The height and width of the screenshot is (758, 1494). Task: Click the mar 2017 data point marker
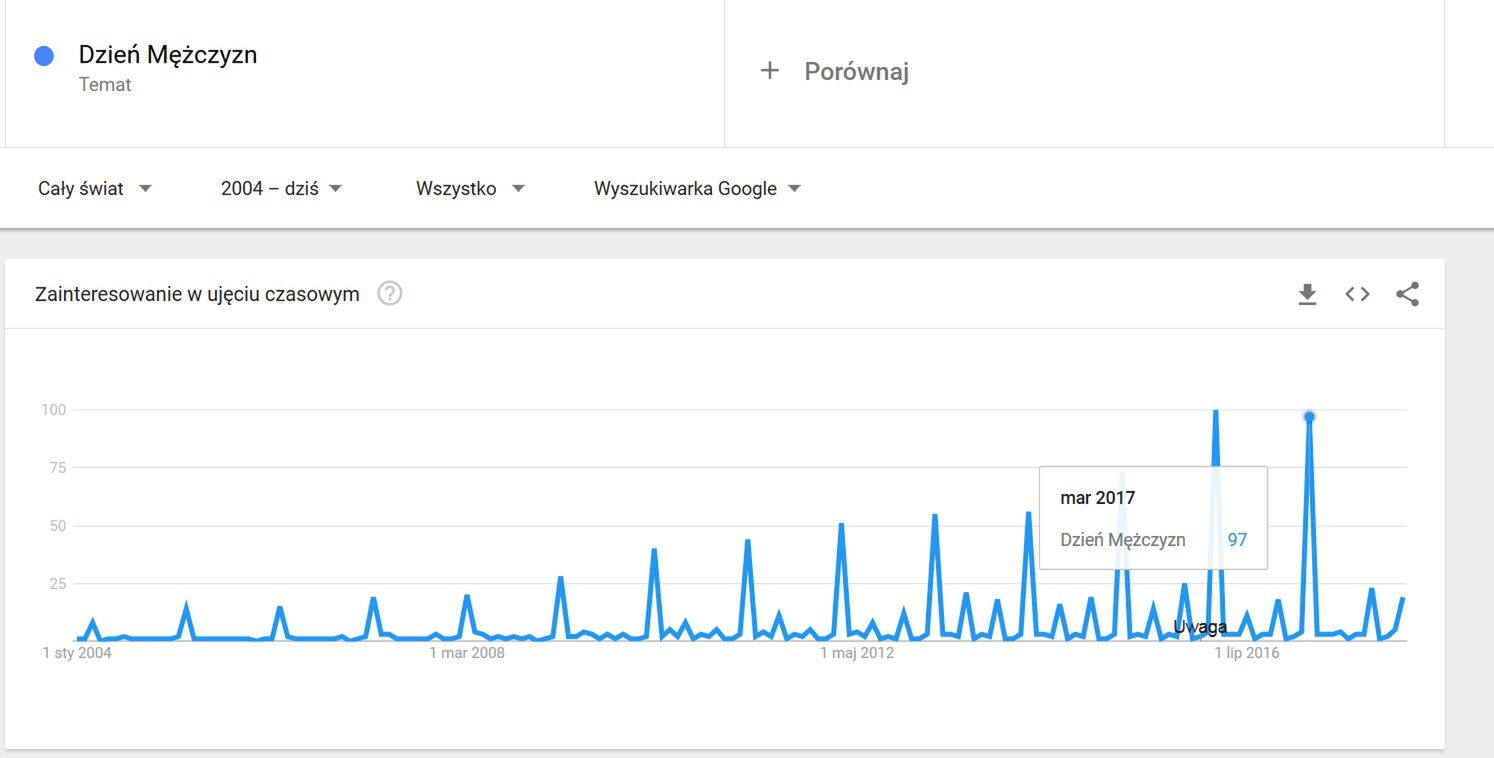[x=1309, y=416]
